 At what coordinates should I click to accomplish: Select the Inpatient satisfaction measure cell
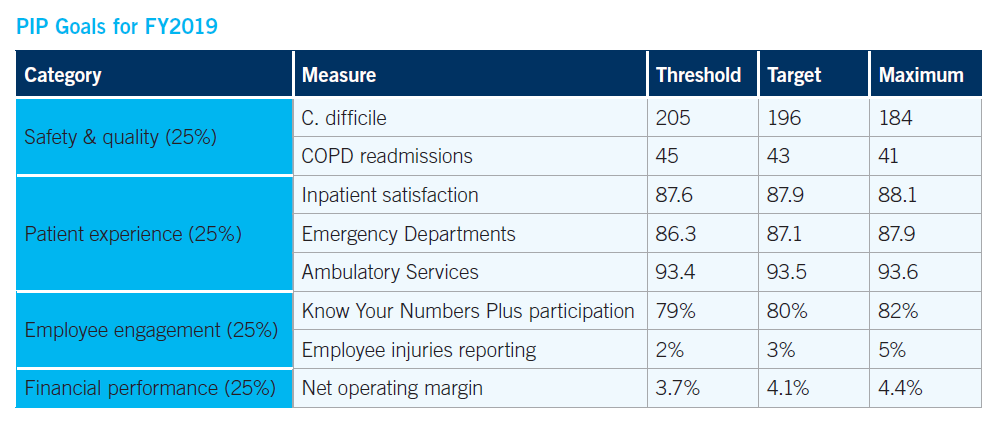tap(390, 195)
